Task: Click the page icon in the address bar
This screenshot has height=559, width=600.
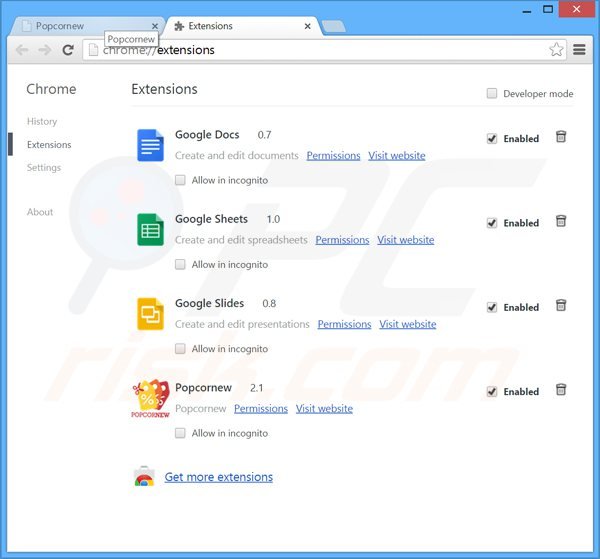Action: point(93,50)
